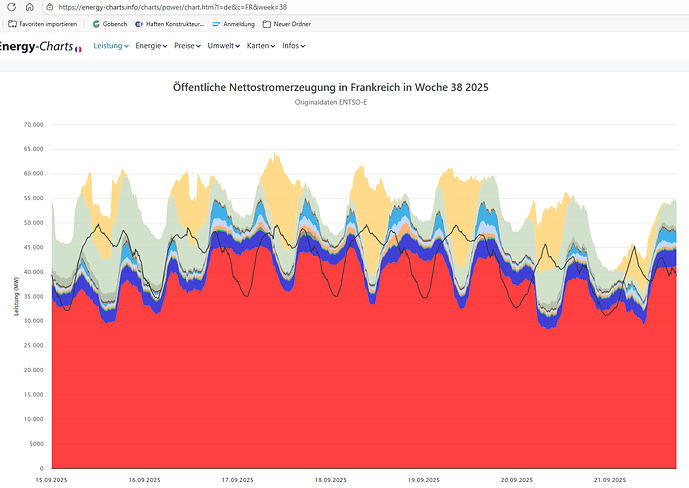Open the Neuer Ordner bookmark folder

point(286,24)
